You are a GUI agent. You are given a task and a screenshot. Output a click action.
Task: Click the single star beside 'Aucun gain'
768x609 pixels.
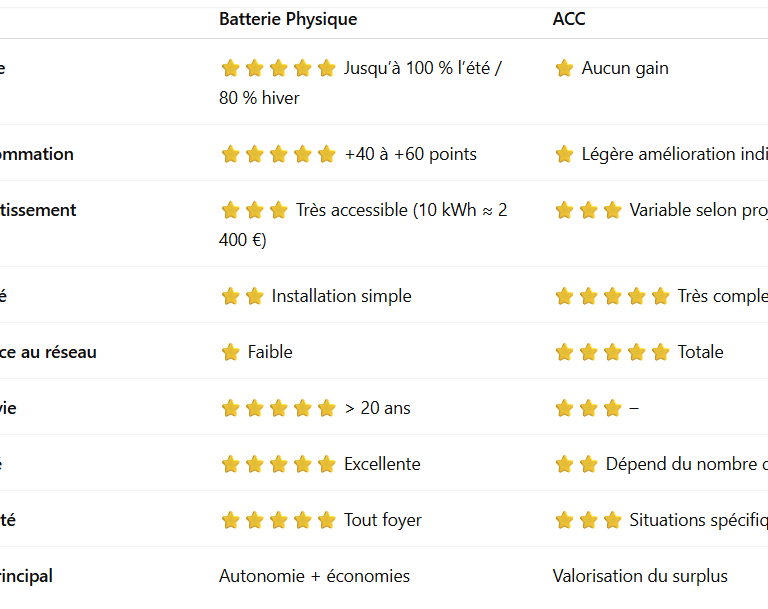(564, 69)
